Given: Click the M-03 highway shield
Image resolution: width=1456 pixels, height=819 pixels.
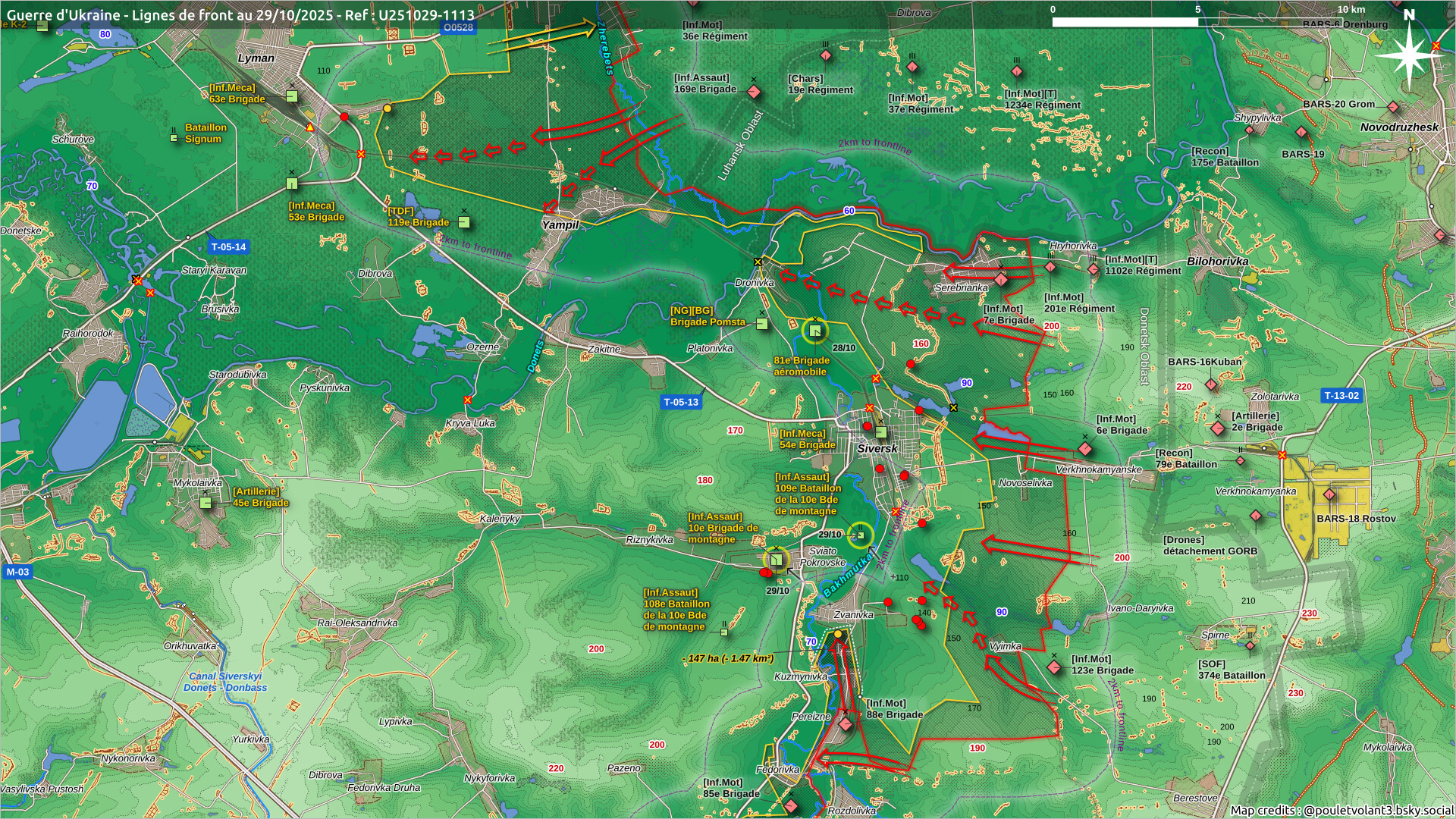Looking at the screenshot, I should pyautogui.click(x=17, y=573).
